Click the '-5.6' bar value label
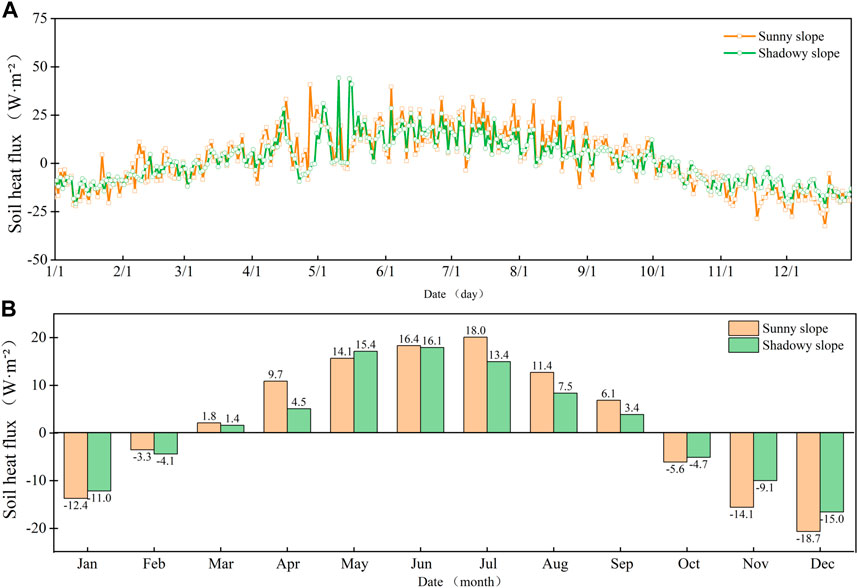858x588 pixels. [x=675, y=469]
